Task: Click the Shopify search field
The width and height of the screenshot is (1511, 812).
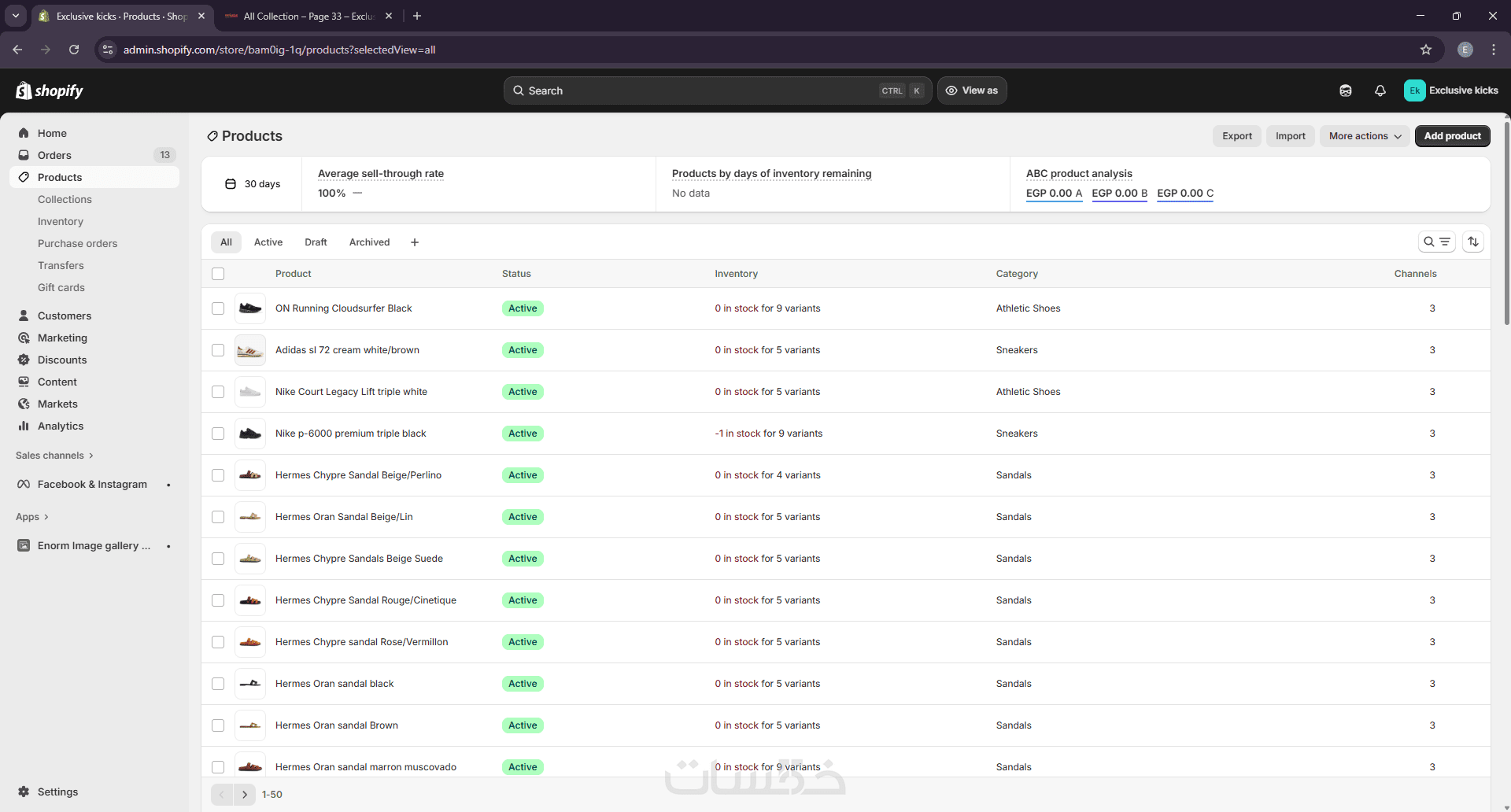Action: [x=718, y=90]
